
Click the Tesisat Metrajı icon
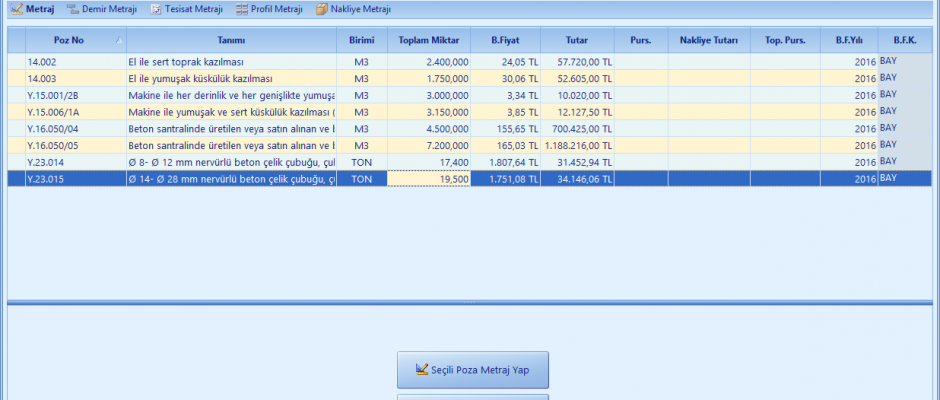(156, 9)
